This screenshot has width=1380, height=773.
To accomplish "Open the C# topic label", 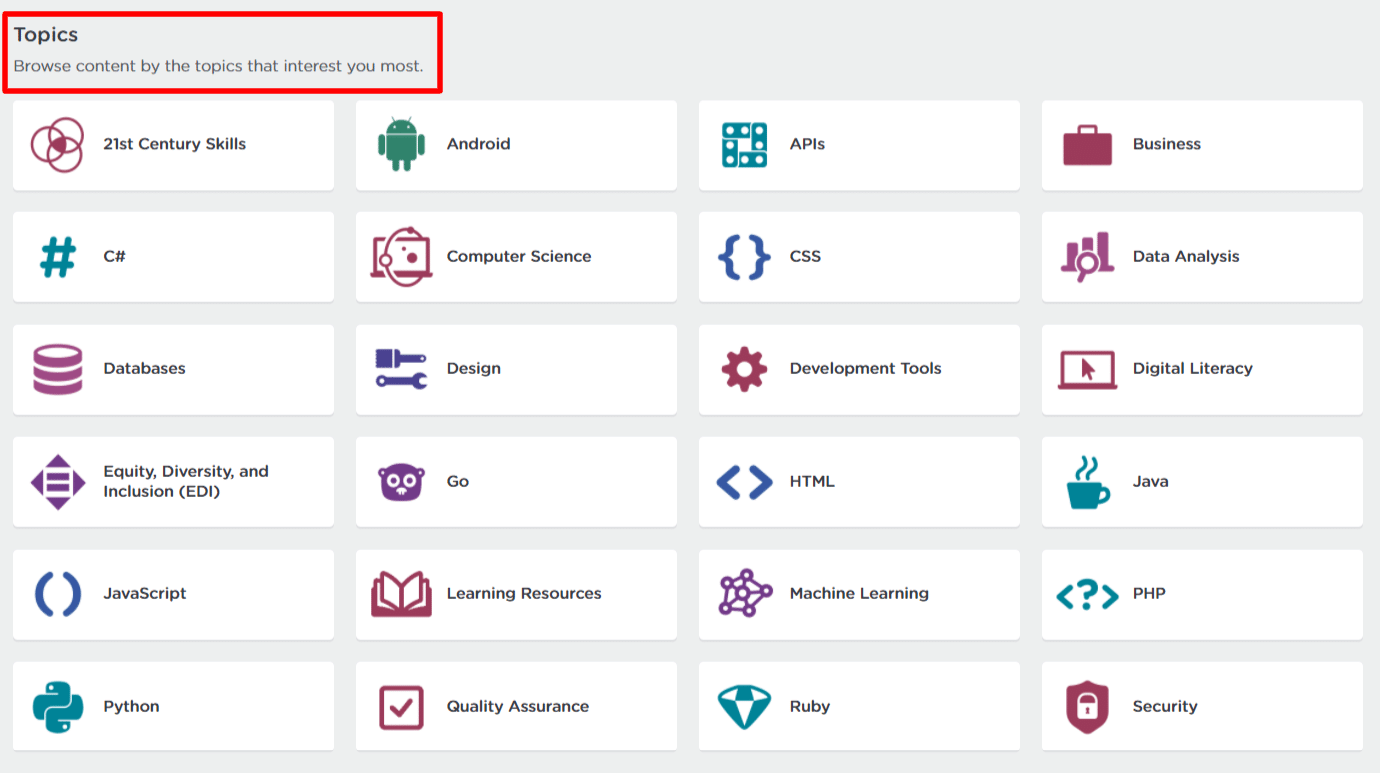I will 114,256.
